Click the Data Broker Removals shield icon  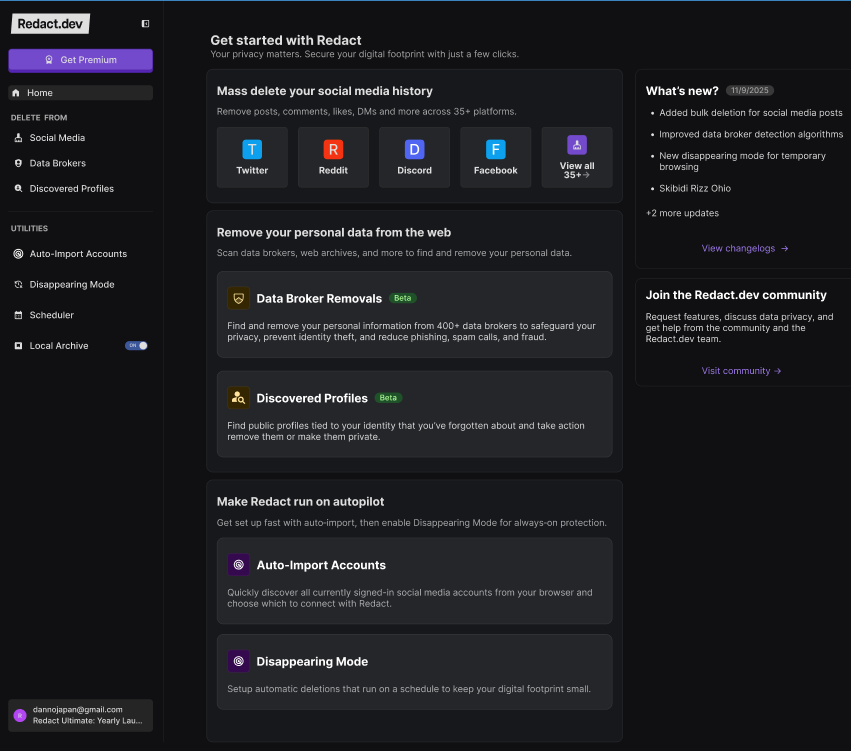[238, 298]
